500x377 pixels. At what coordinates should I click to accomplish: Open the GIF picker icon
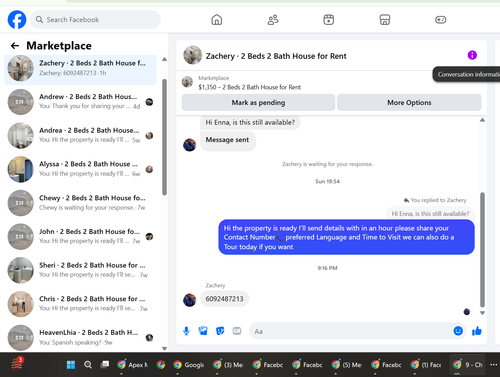pos(237,331)
